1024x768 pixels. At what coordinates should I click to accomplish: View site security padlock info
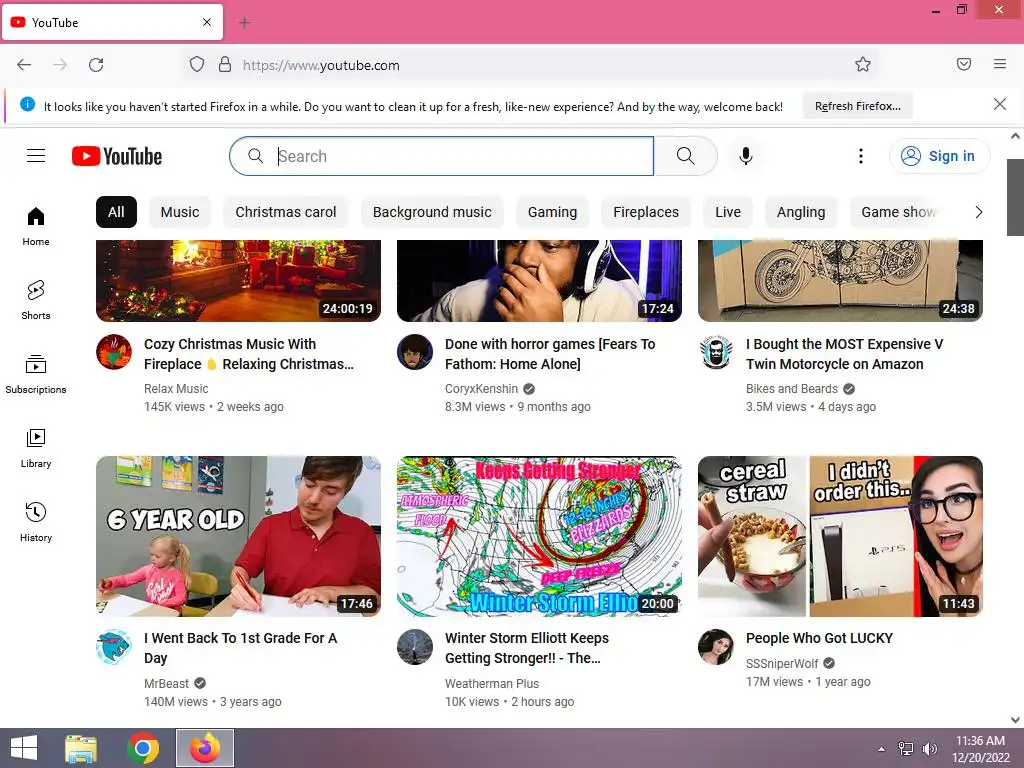click(x=225, y=65)
